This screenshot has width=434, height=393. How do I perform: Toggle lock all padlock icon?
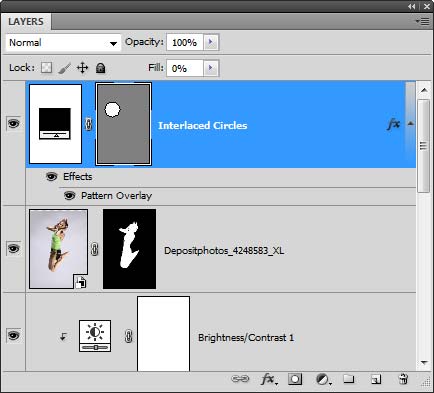[100, 68]
